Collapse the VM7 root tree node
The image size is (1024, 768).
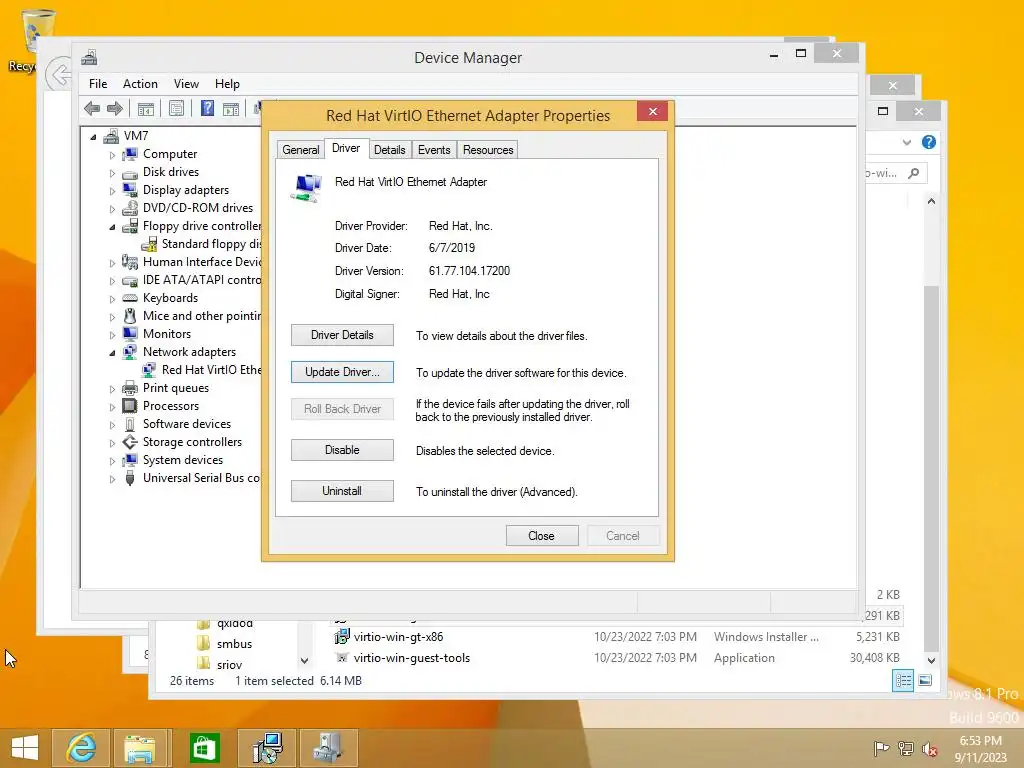[x=93, y=137]
